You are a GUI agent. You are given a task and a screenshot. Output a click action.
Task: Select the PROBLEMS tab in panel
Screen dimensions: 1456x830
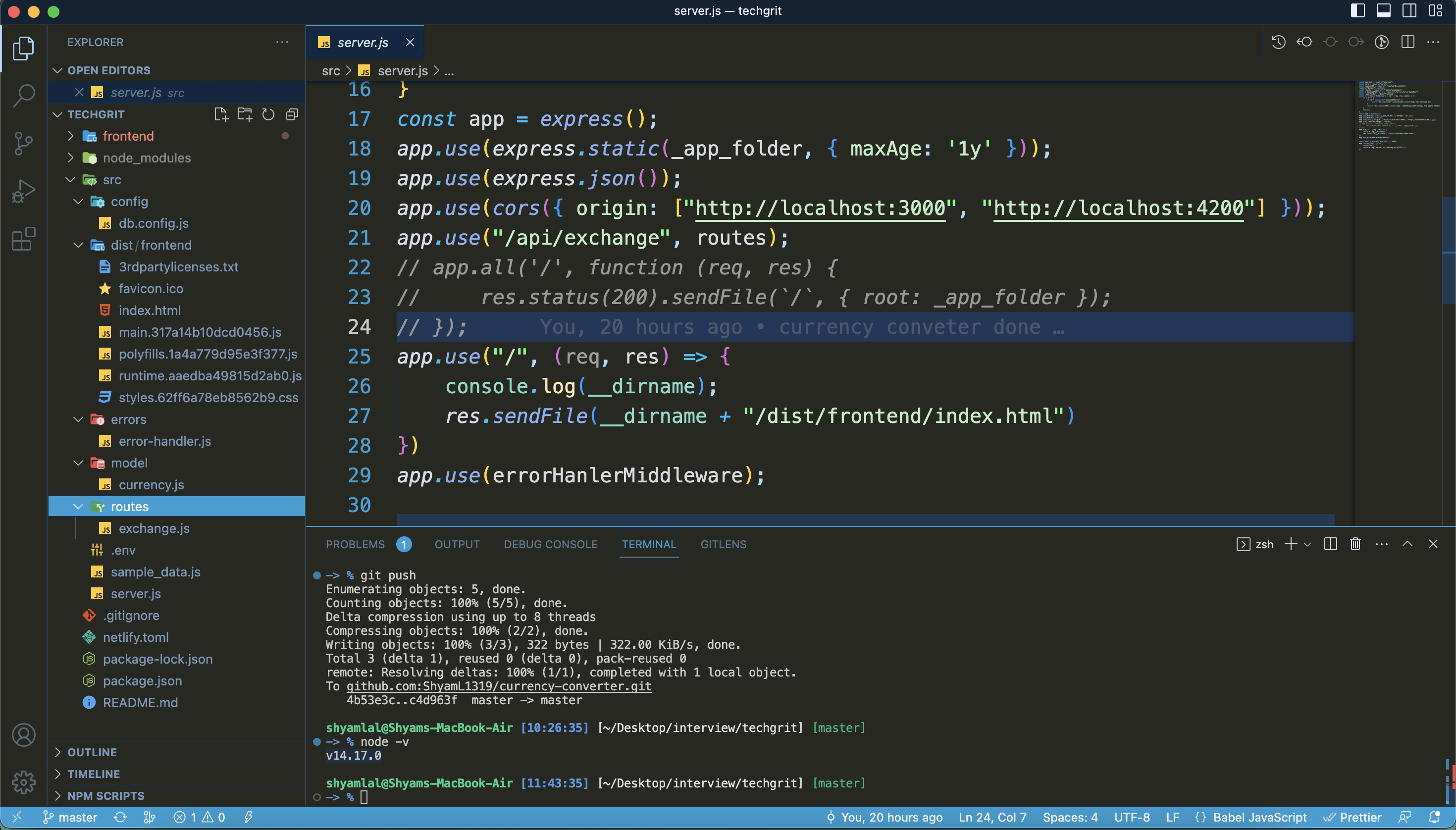[356, 544]
